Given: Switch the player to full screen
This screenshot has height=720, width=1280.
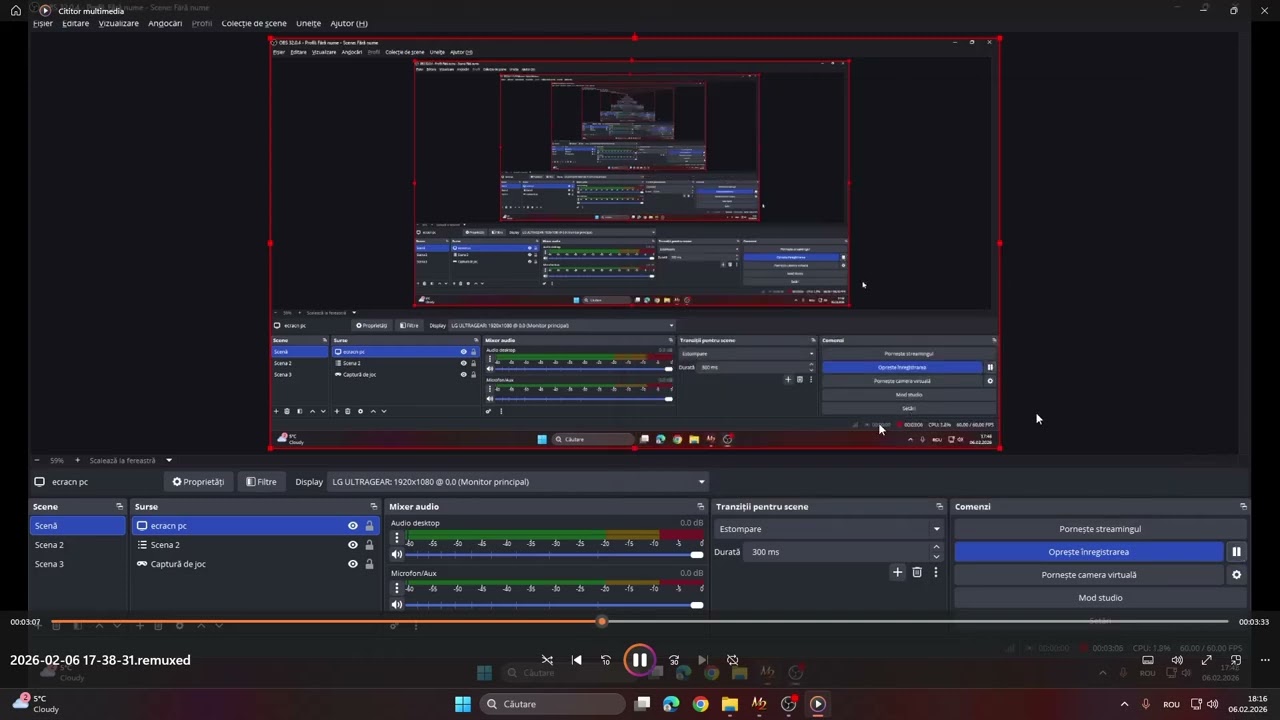Looking at the screenshot, I should tap(1206, 660).
